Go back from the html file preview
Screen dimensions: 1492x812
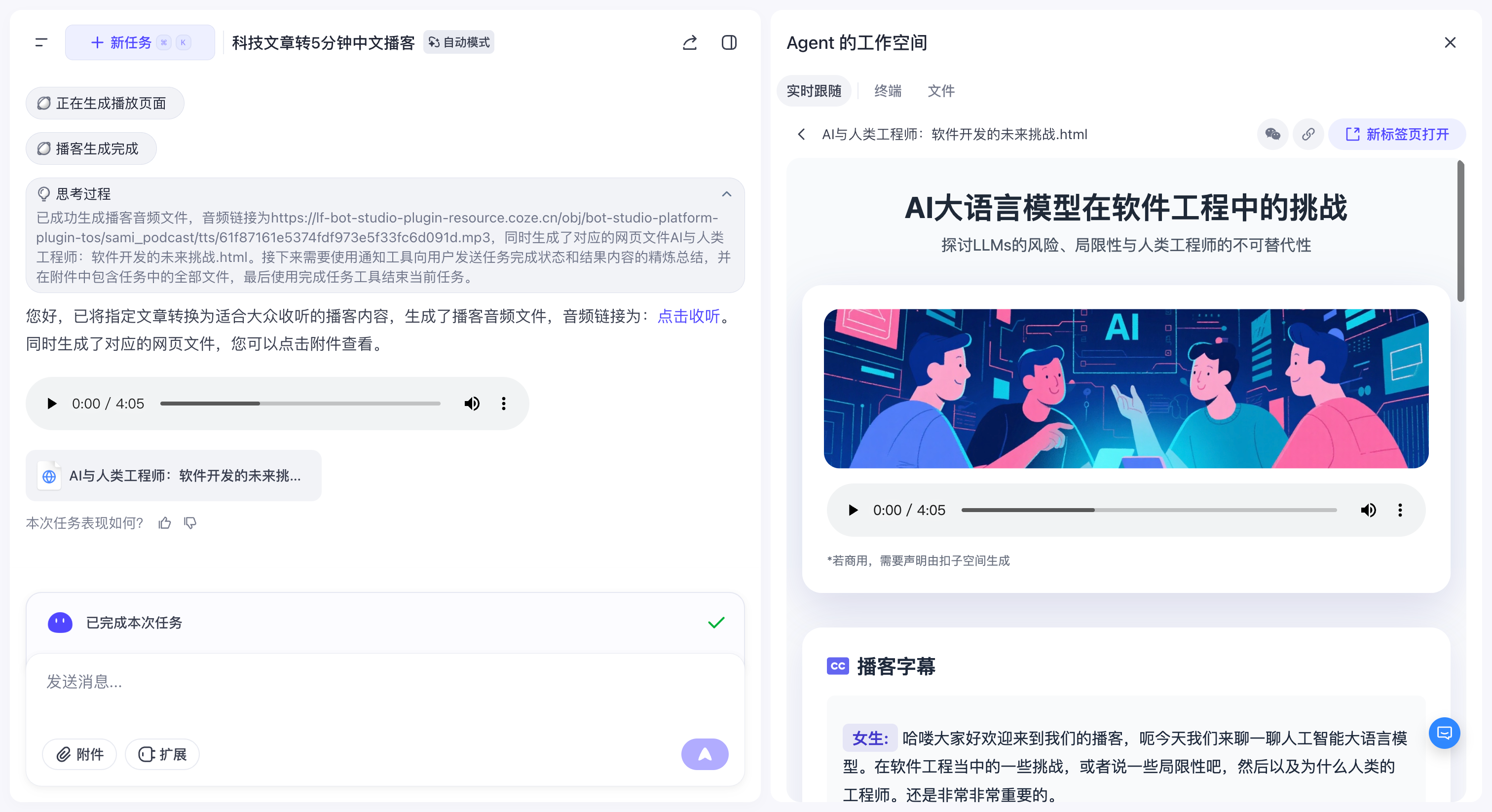pos(802,134)
